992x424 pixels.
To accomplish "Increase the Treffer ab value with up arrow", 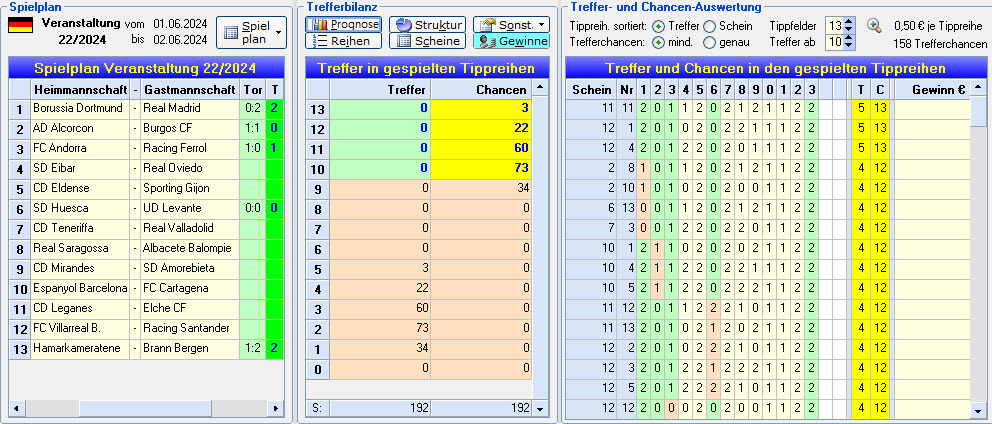I will pos(849,39).
